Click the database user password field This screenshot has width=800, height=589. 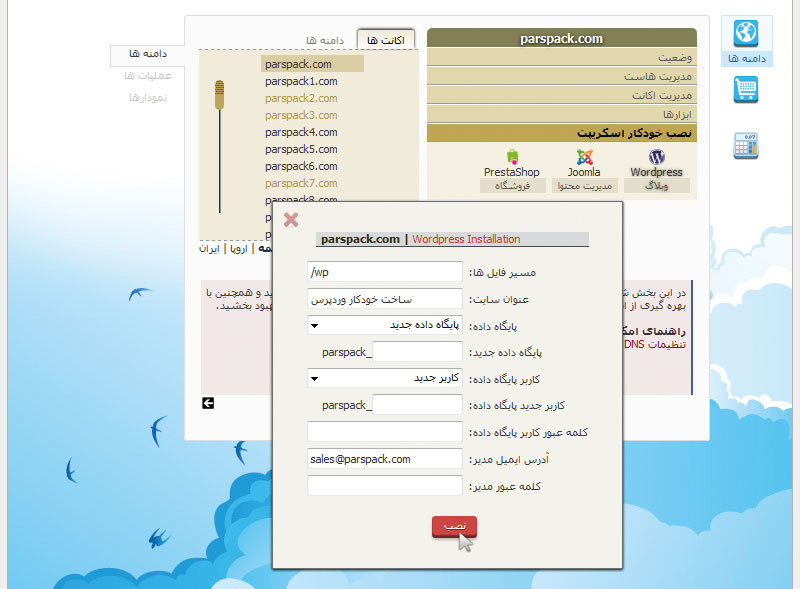(385, 432)
